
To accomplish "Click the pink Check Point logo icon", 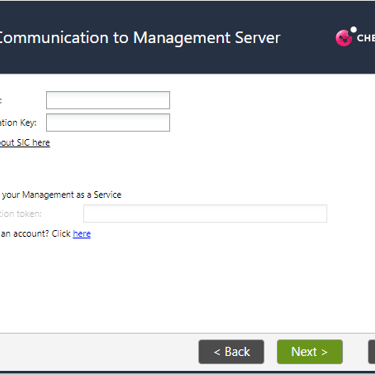I will pos(344,38).
